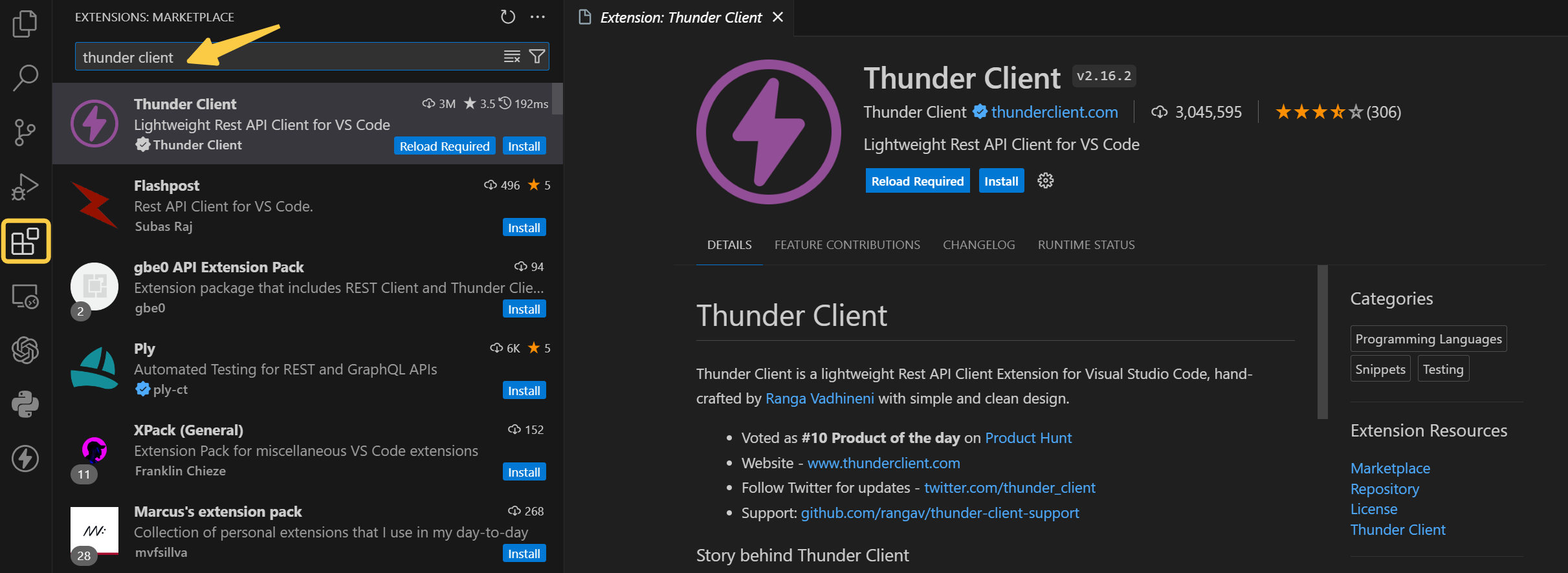Open gbe0 API Extension Pack icon
The image size is (1568, 573).
tap(94, 286)
